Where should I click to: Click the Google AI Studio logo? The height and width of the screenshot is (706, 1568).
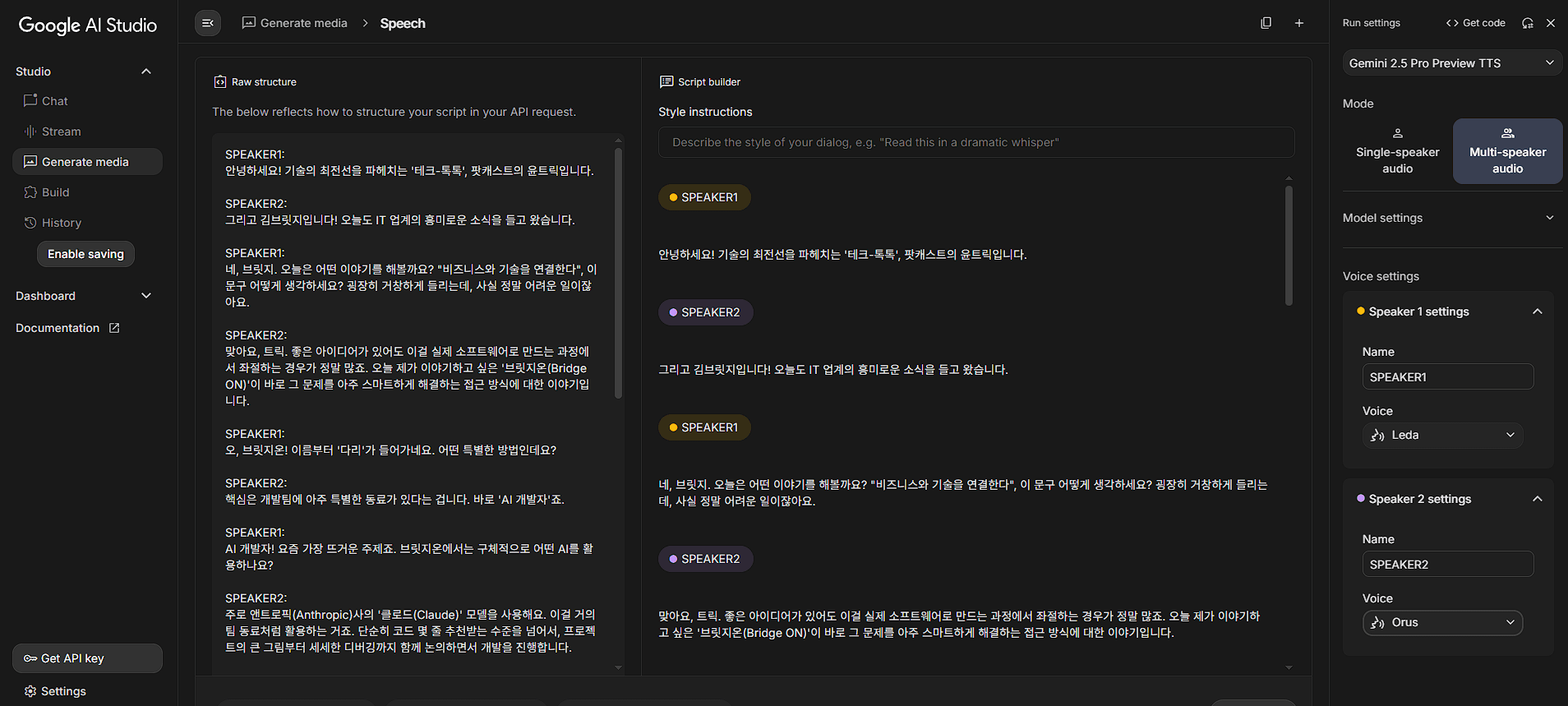87,25
